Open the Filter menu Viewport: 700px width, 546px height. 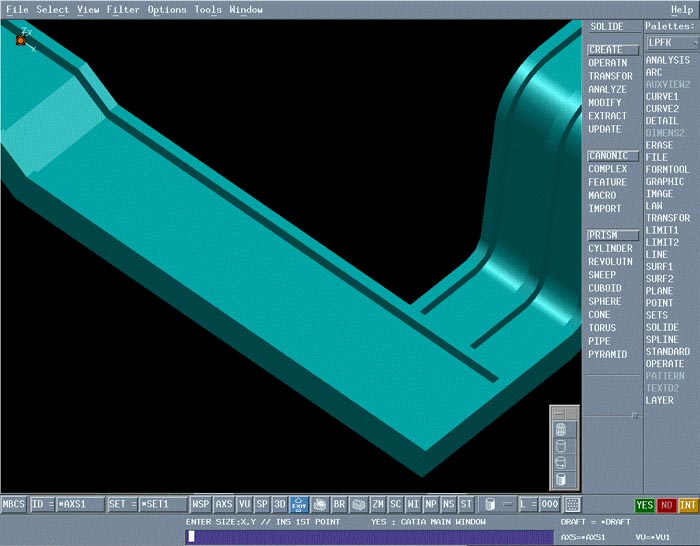tap(123, 9)
